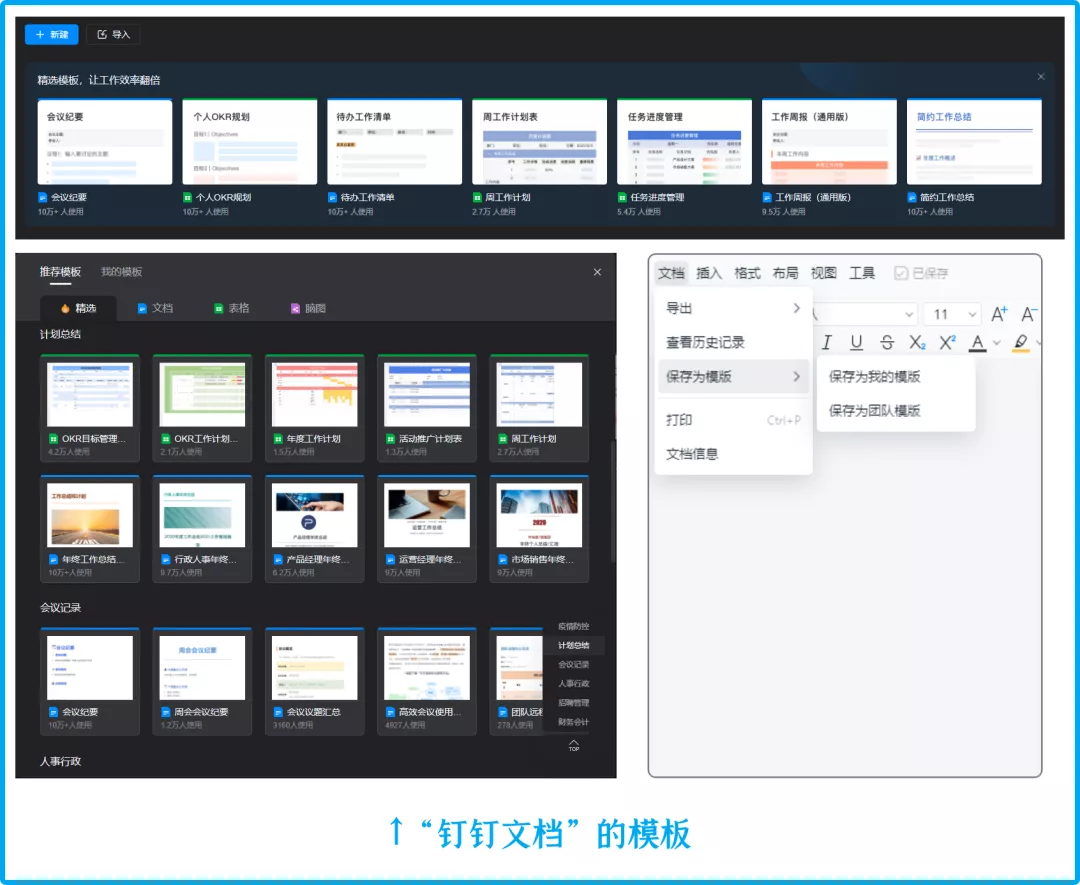Open the font family dropdown
1080x885 pixels.
[864, 315]
